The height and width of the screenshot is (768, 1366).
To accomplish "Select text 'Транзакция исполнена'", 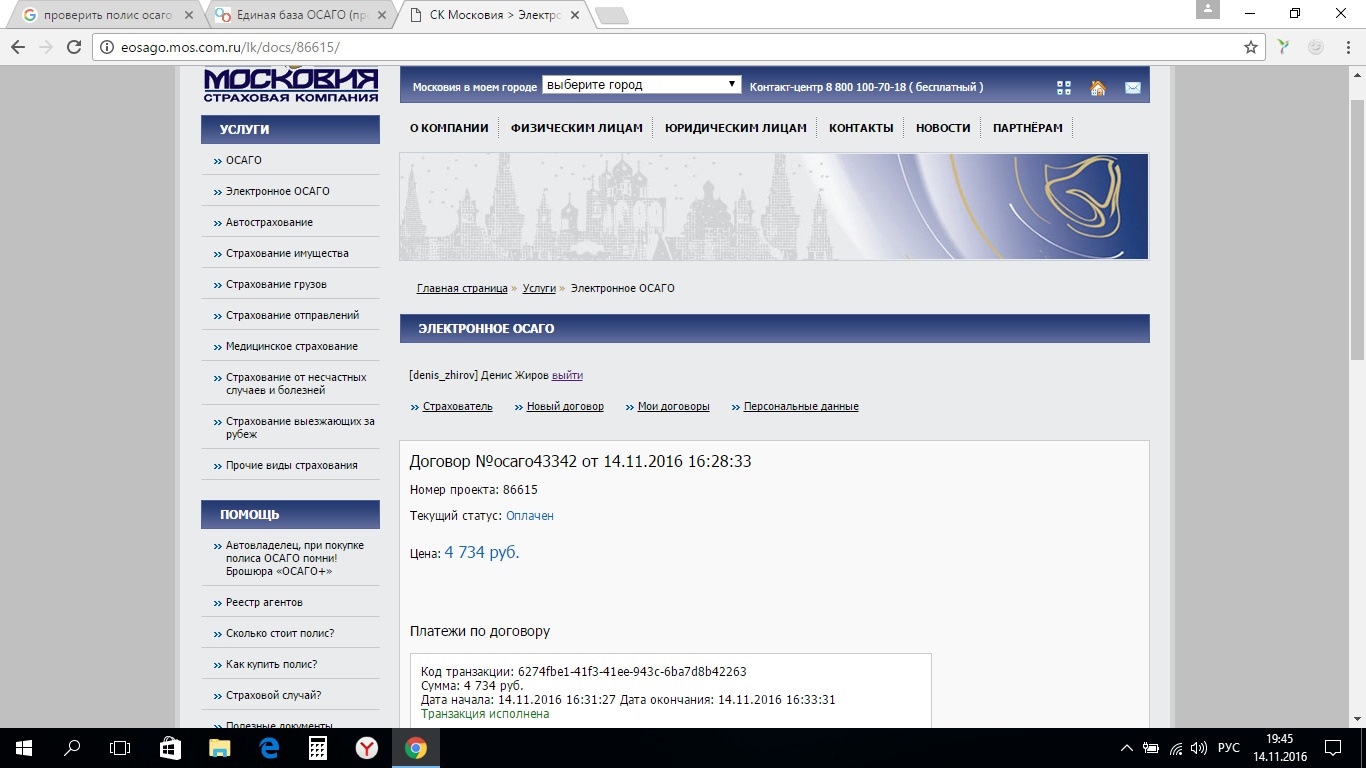I will [x=485, y=714].
